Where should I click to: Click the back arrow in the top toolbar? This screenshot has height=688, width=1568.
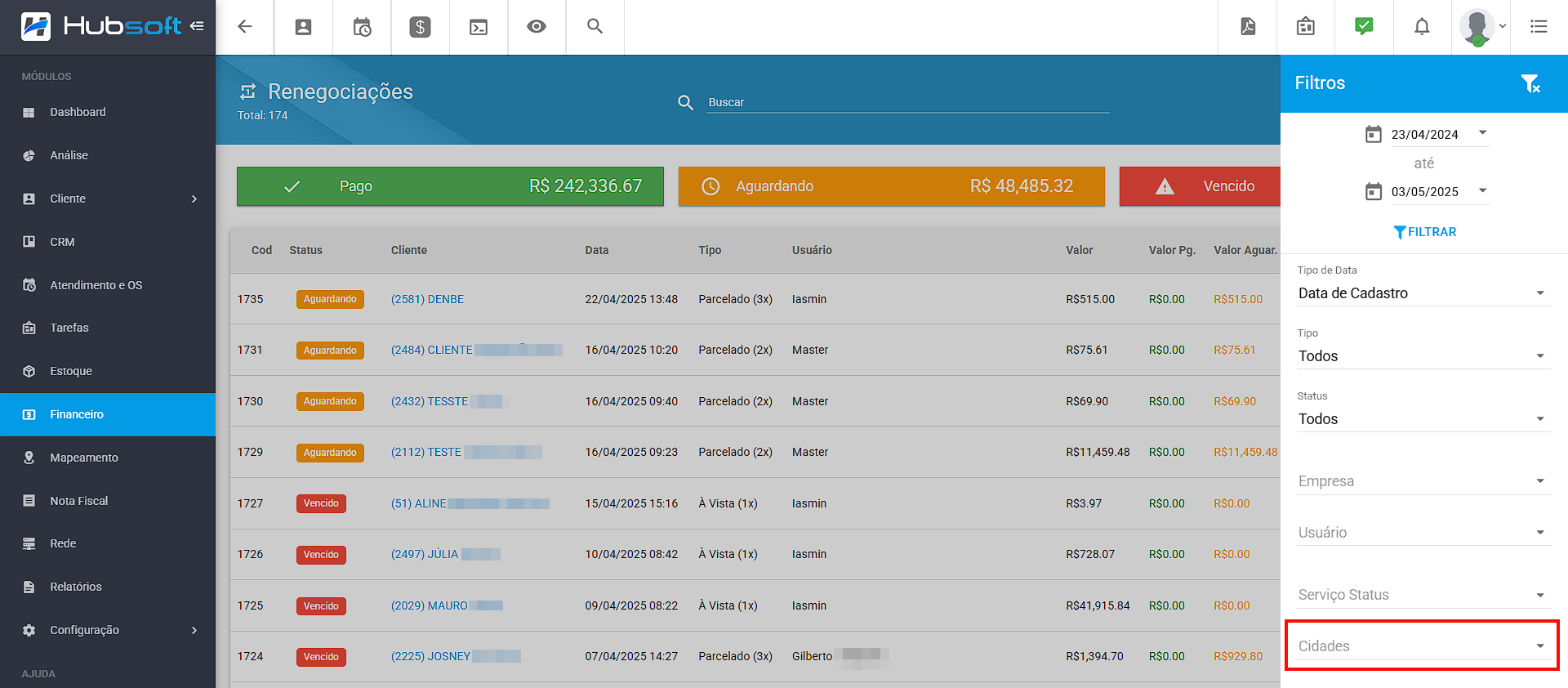[x=244, y=27]
